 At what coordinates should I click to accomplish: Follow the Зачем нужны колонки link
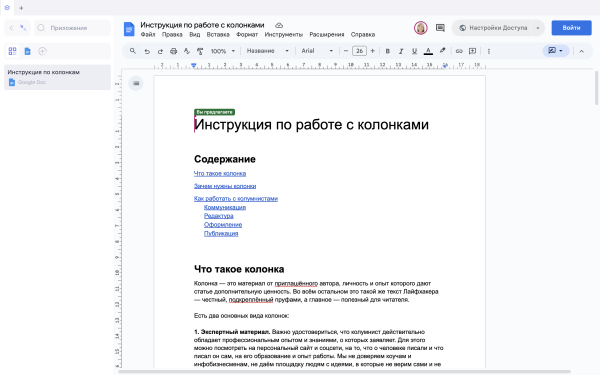[x=225, y=186]
